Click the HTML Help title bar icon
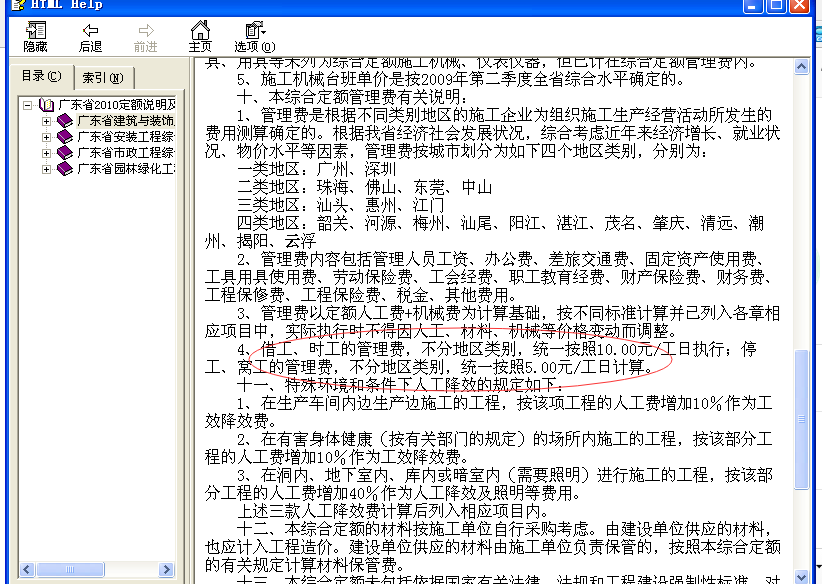 (18, 5)
